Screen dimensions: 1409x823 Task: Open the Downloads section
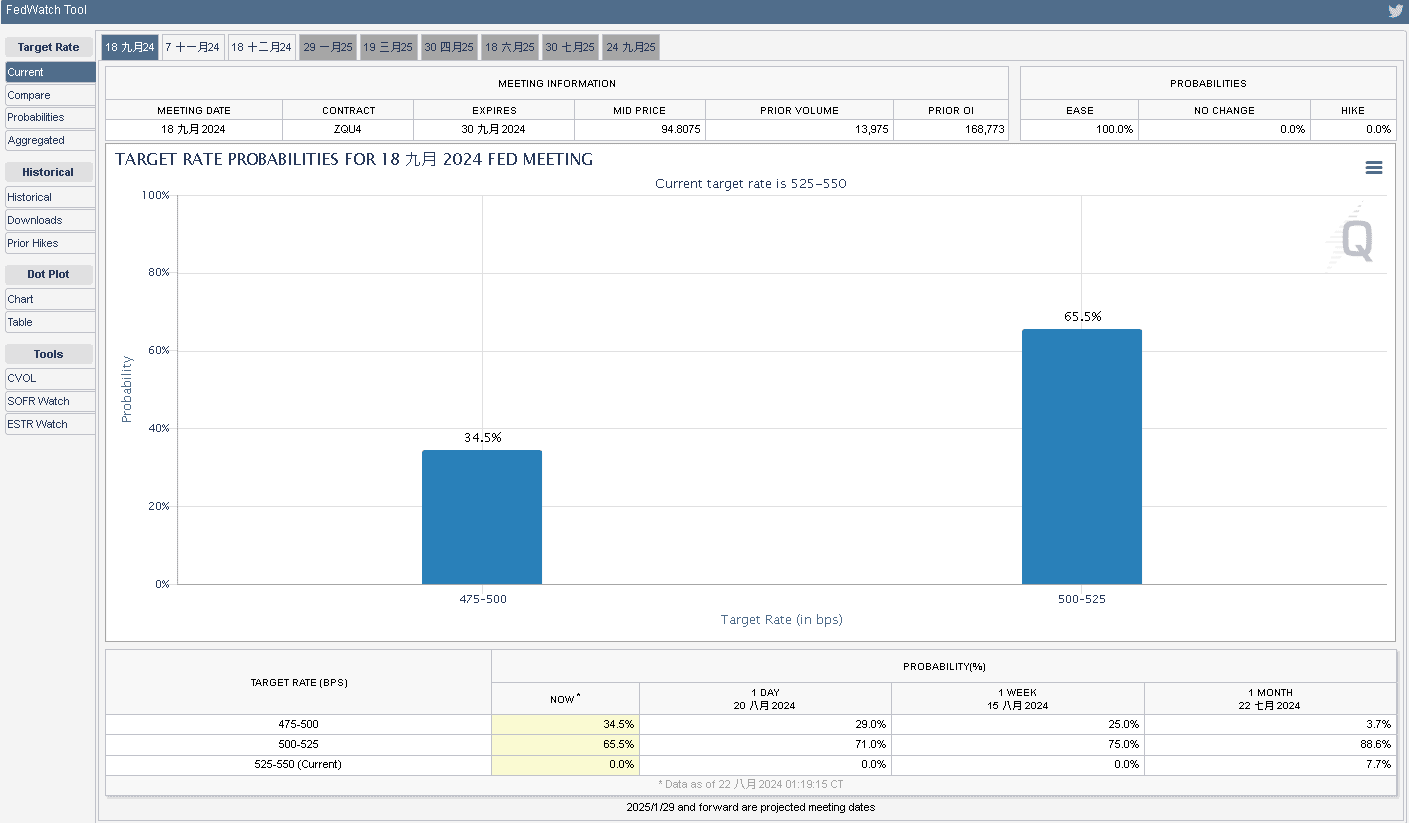coord(50,220)
